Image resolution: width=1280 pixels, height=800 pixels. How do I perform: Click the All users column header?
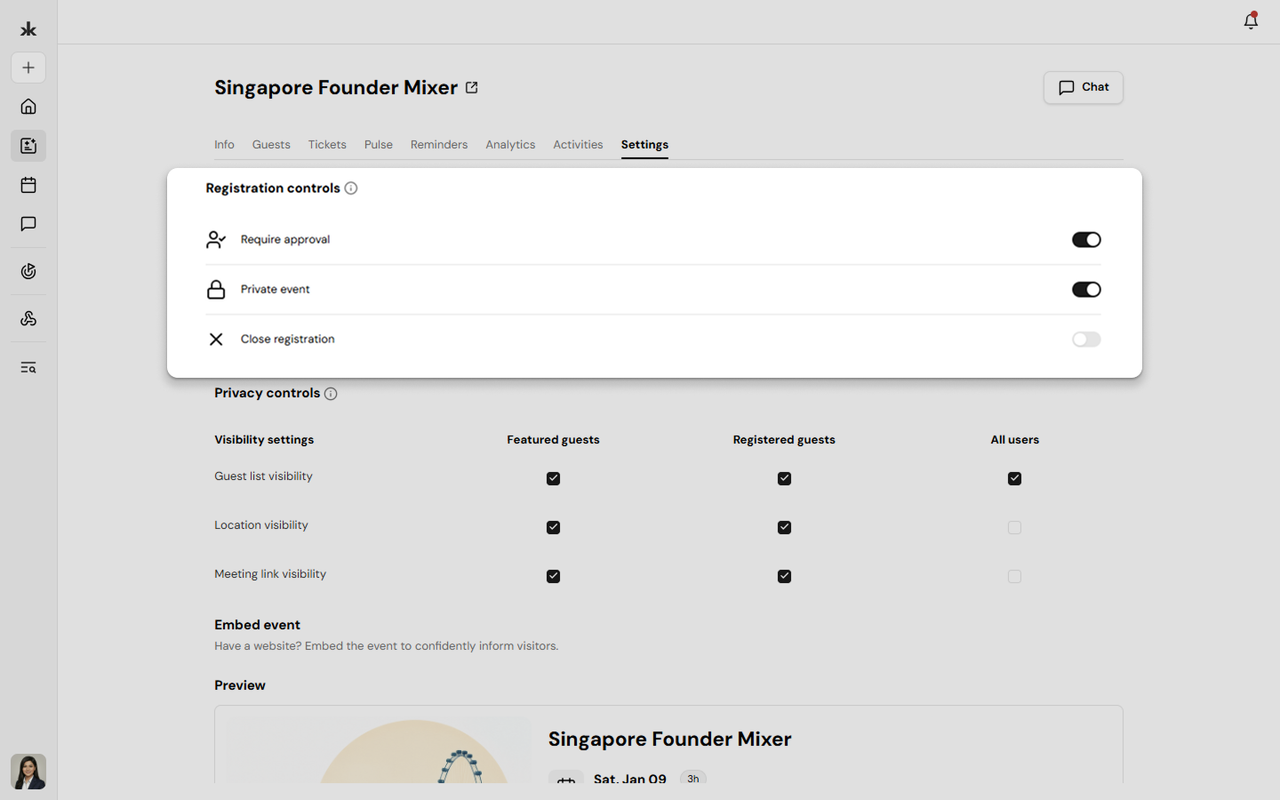pos(1015,440)
